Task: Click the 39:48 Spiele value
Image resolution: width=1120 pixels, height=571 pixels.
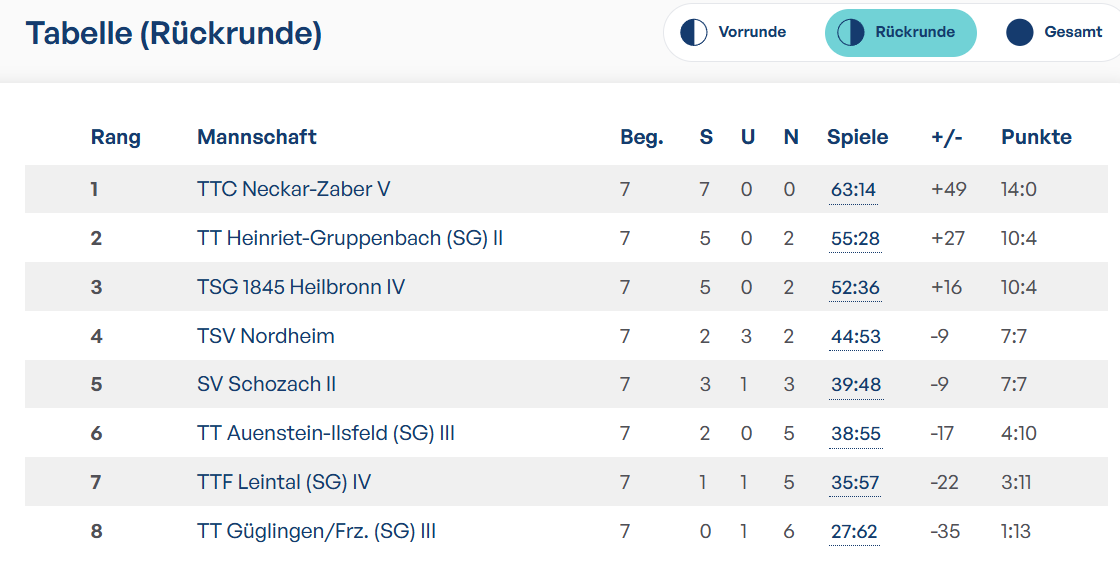Action: (x=856, y=385)
